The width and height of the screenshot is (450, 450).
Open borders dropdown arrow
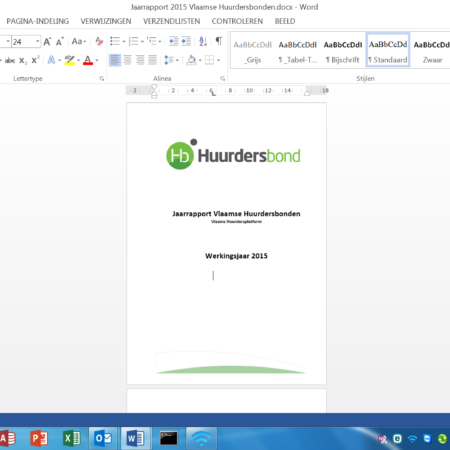pyautogui.click(x=218, y=61)
